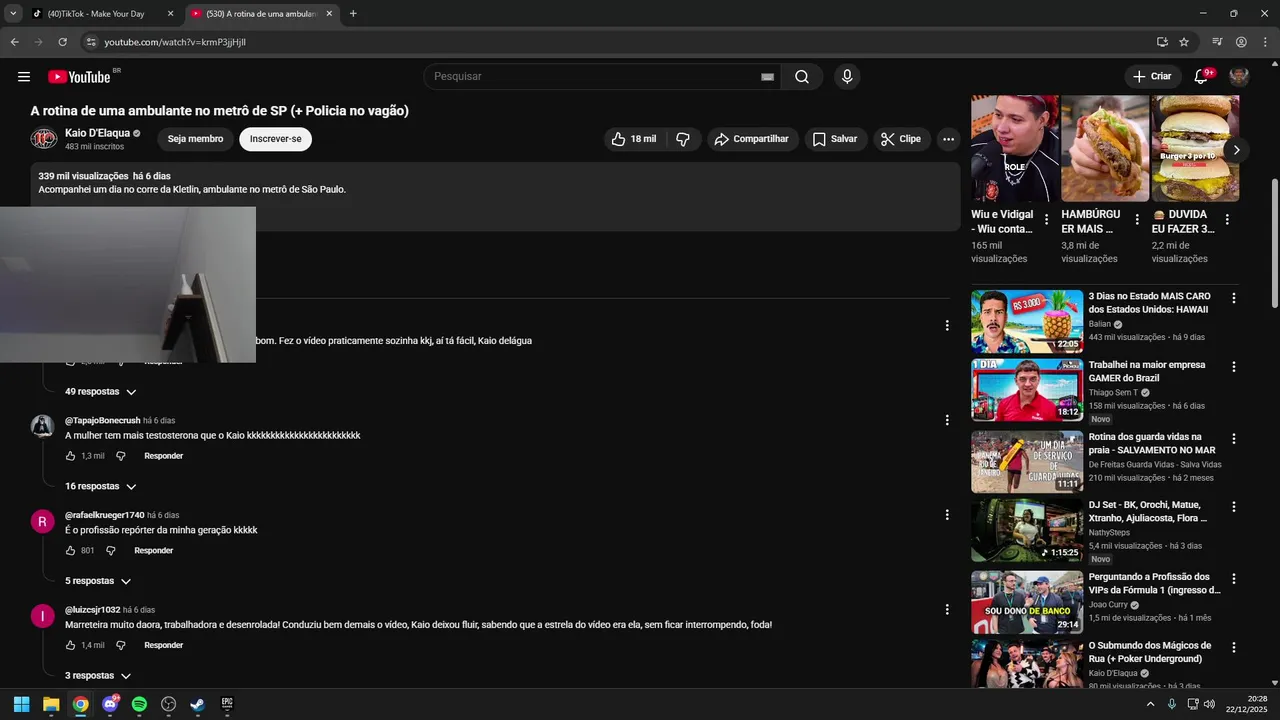Open guarda vidas video thumbnail 11:11

tap(1027, 462)
